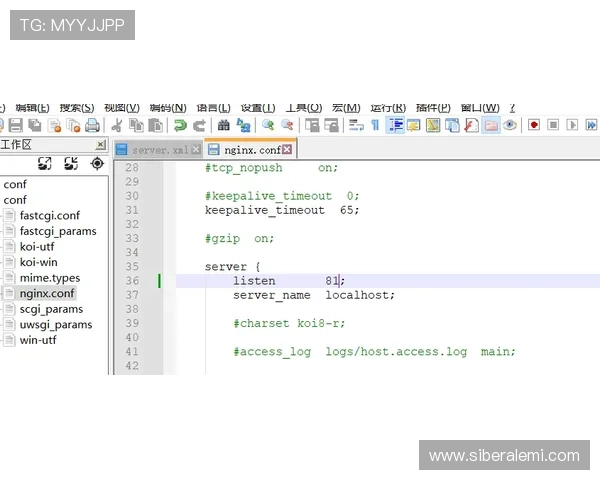The height and width of the screenshot is (480, 600).
Task: Open the 插件(P) menu
Action: 433,107
